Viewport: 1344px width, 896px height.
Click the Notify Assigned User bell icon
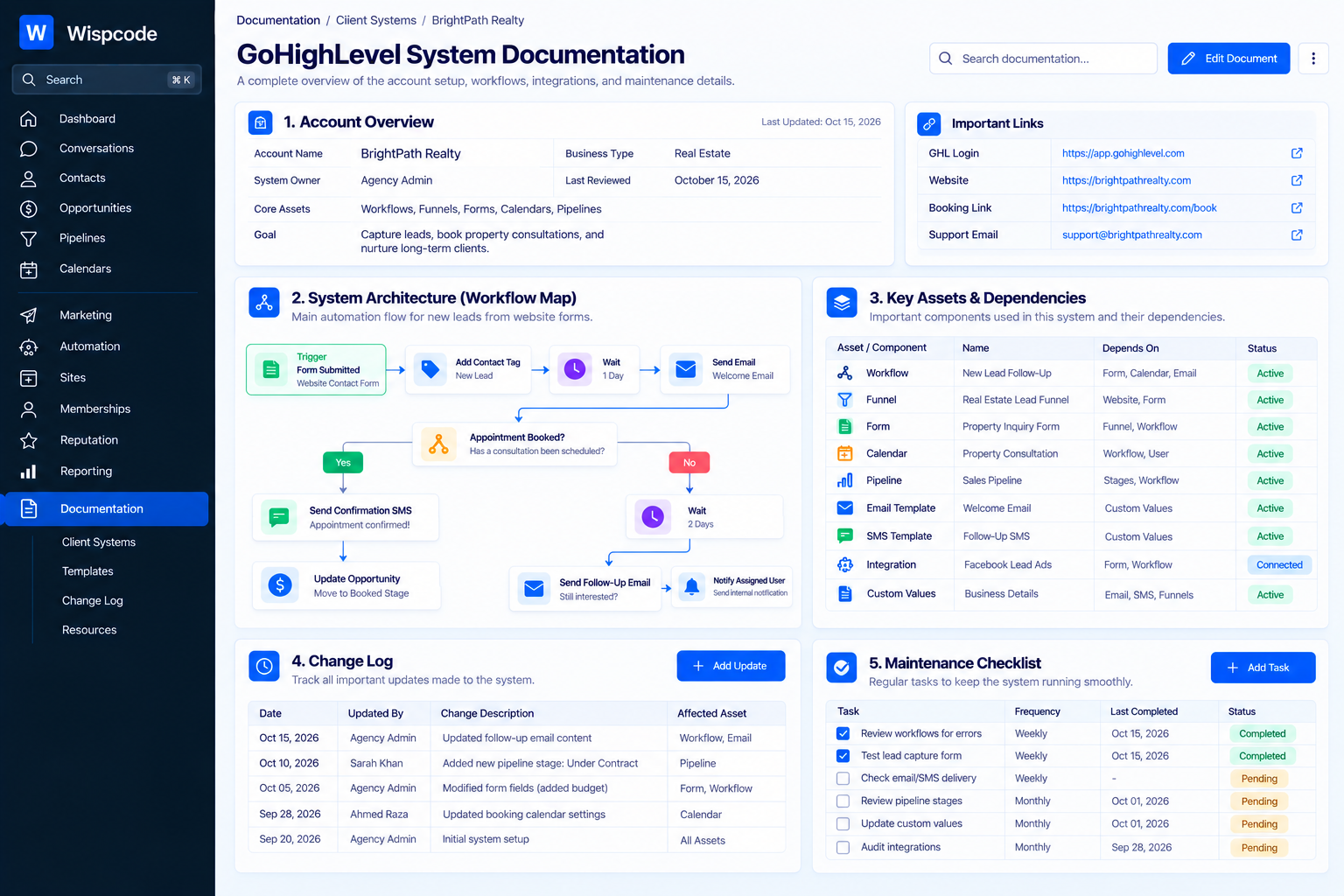pos(691,586)
